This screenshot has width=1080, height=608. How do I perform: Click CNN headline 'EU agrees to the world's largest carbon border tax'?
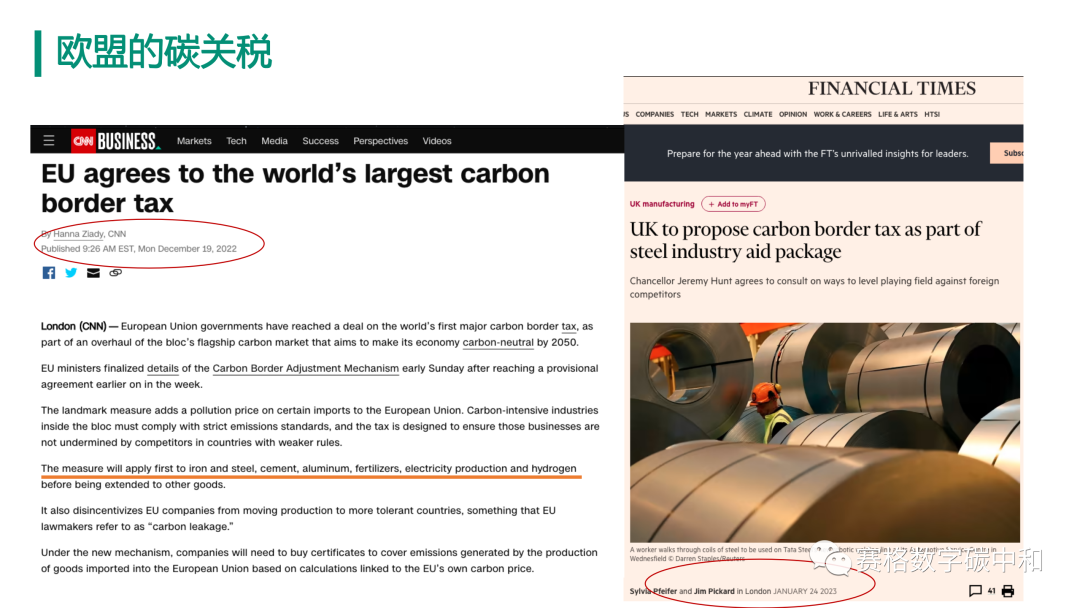tap(295, 188)
